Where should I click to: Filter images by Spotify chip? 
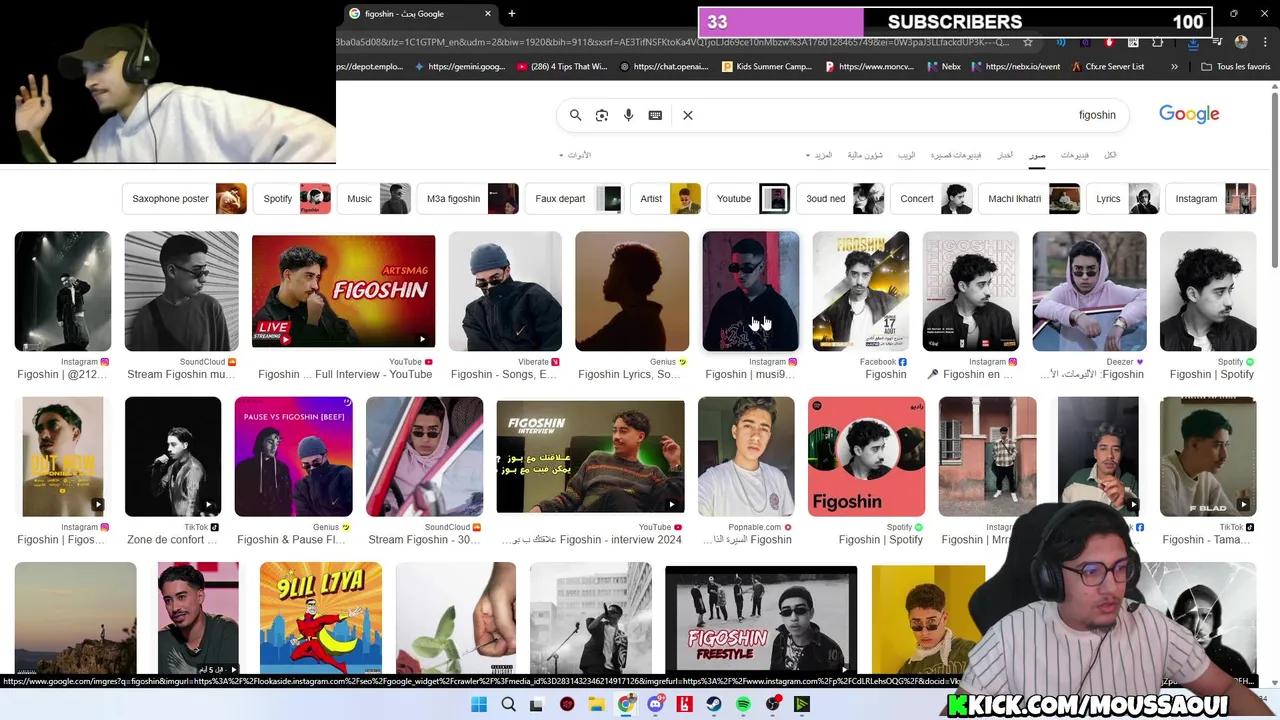click(292, 198)
